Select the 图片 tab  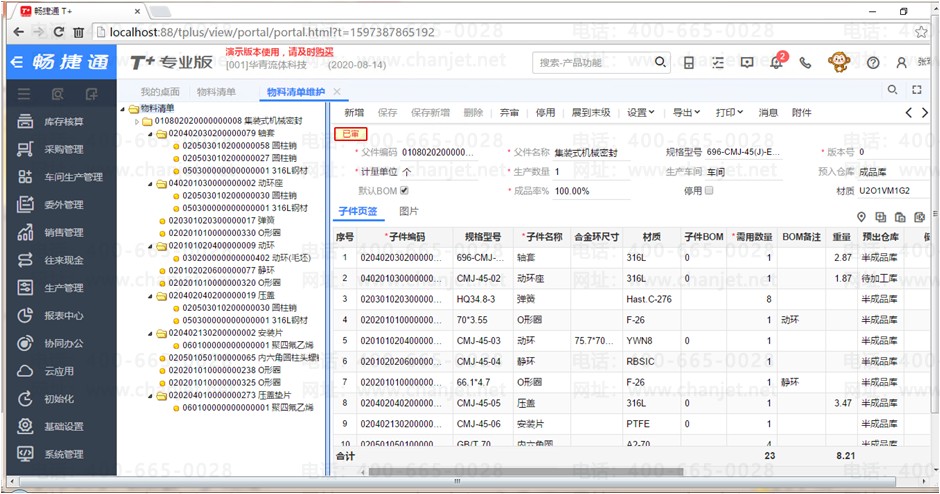tap(408, 212)
